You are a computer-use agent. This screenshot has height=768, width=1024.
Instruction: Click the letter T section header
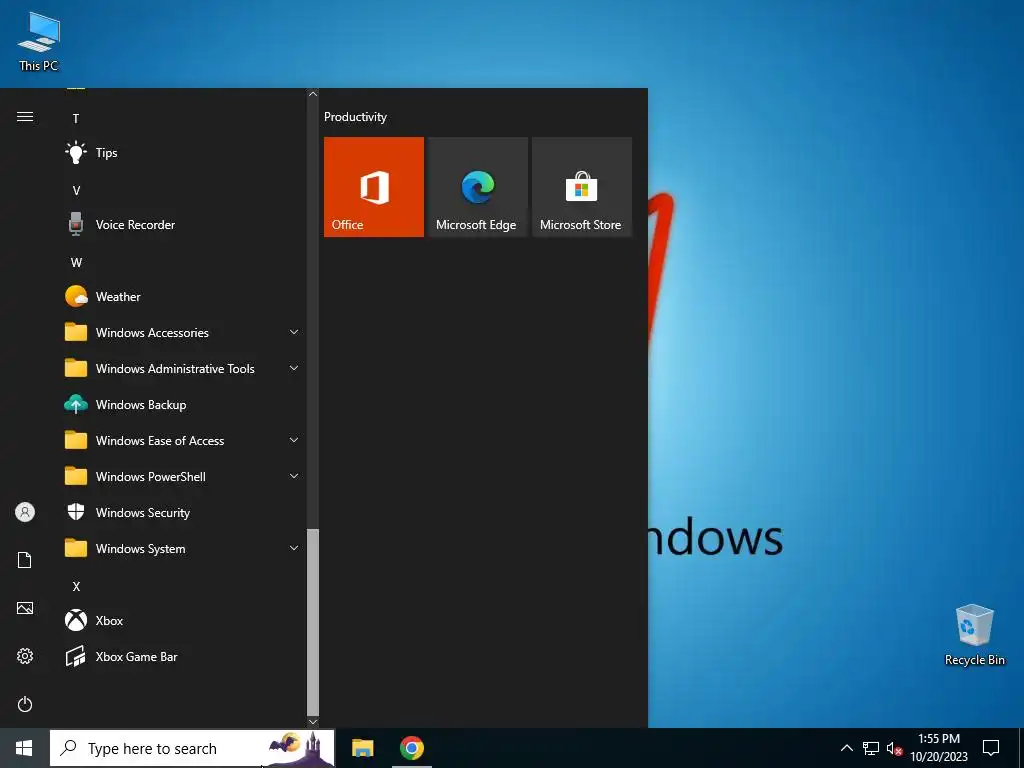(76, 118)
